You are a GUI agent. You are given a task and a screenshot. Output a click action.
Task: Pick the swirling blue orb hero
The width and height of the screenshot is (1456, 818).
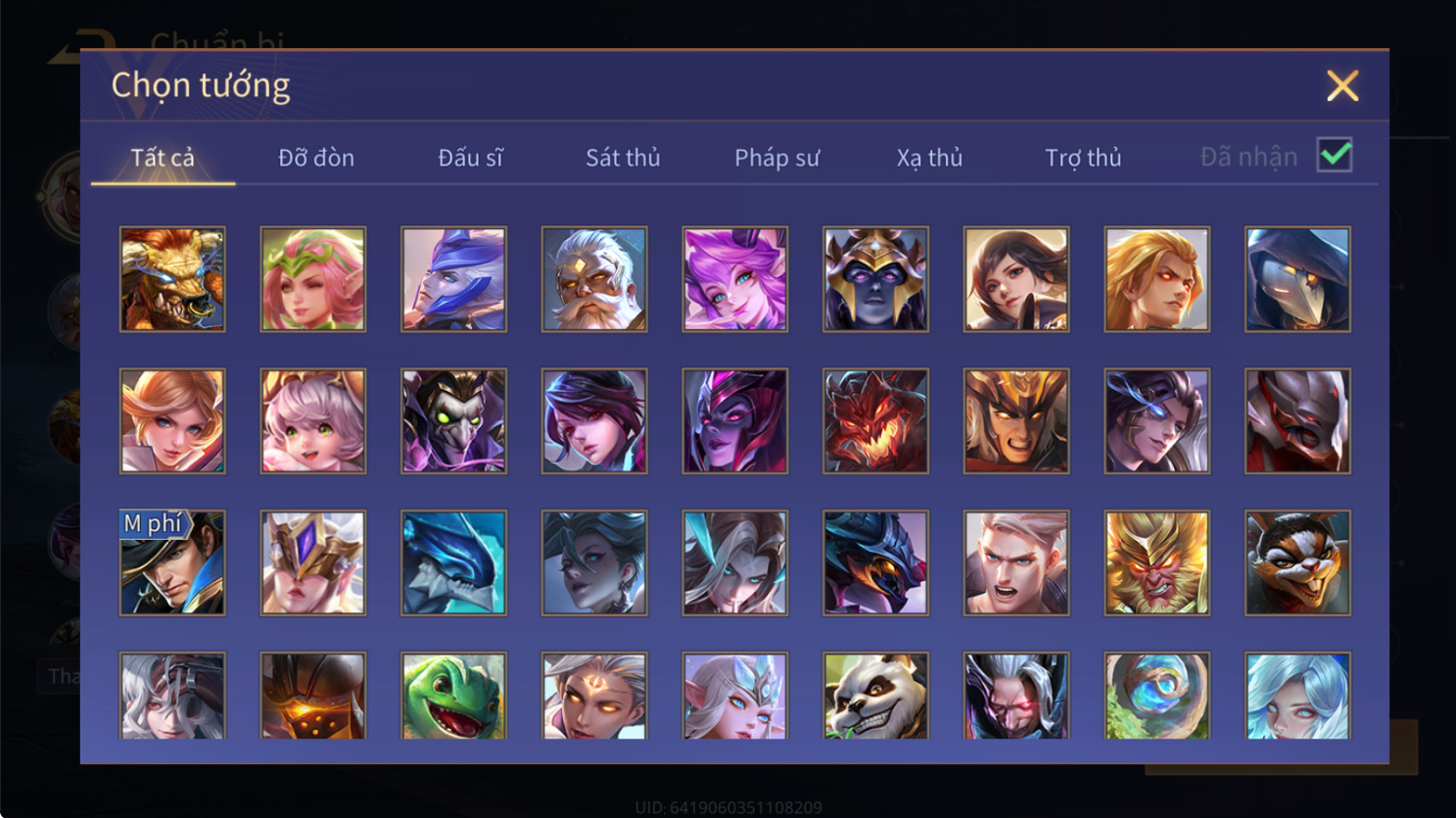1156,696
